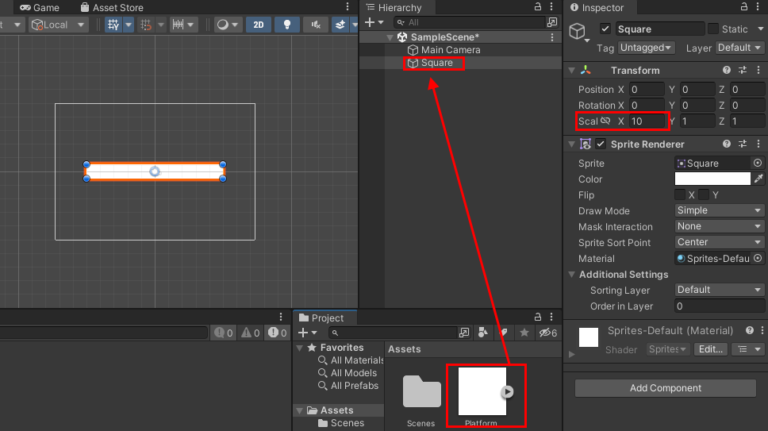Click the Scale constrain proportions link icon
Viewport: 768px width, 431px height.
tap(606, 121)
